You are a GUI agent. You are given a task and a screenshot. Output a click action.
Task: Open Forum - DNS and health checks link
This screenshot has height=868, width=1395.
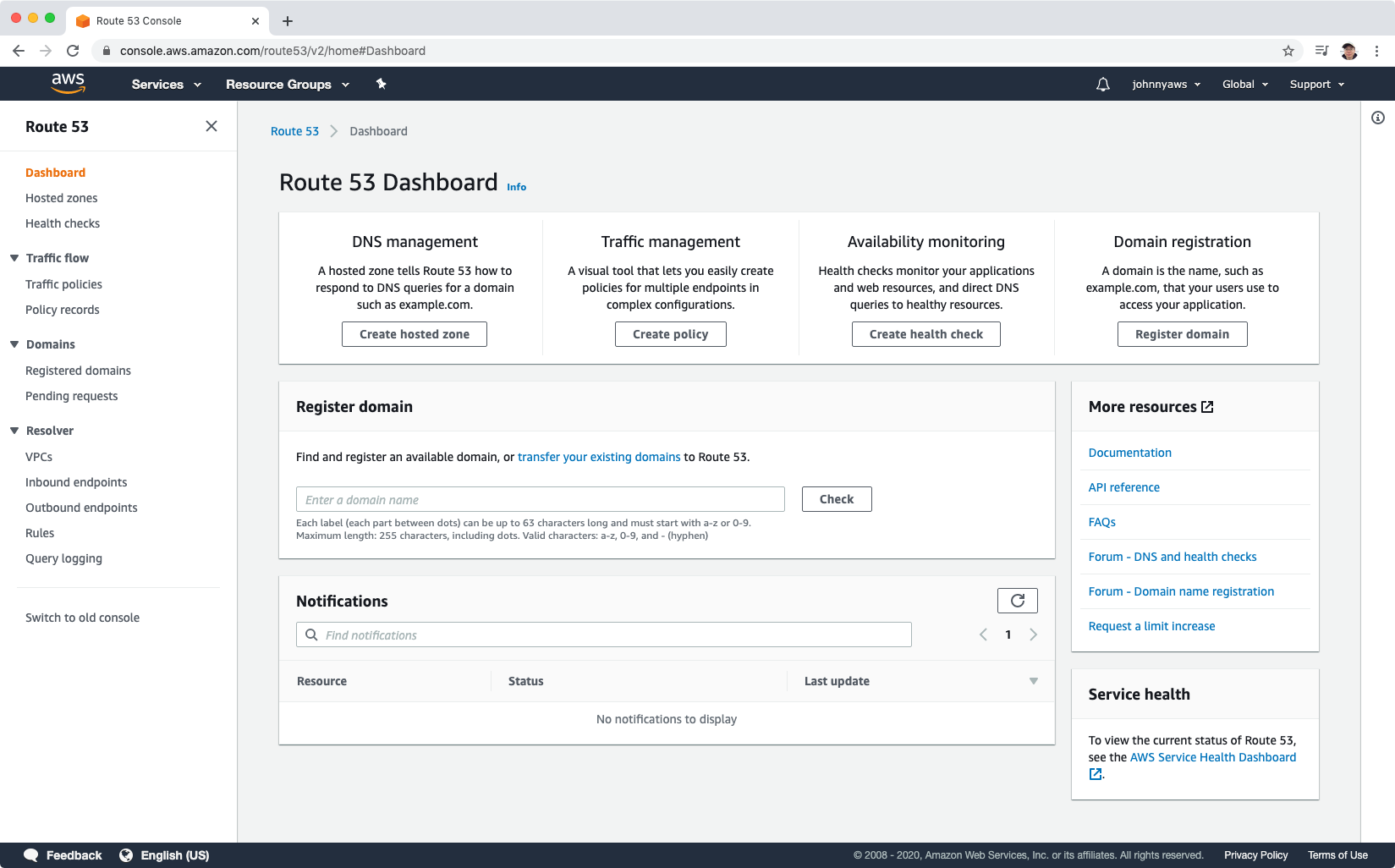1173,557
